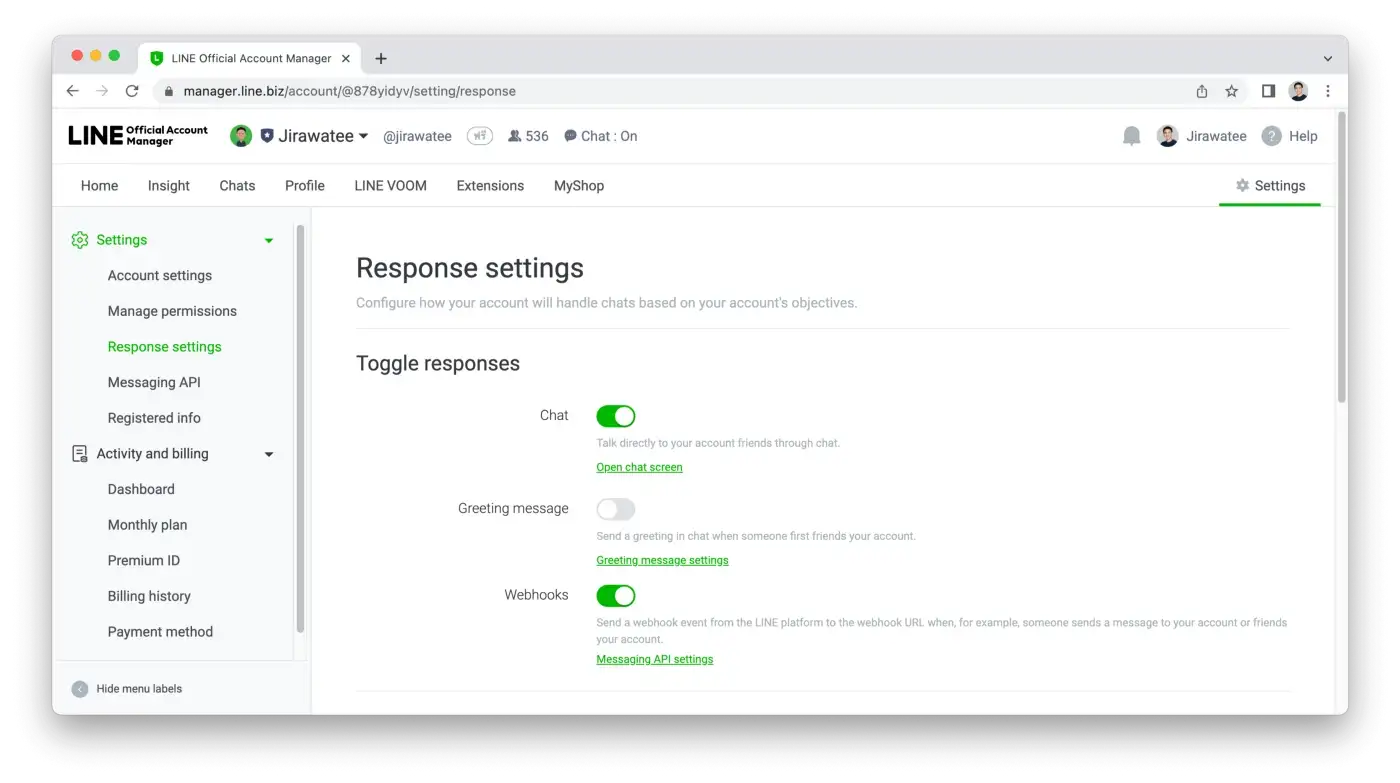Click the browser address bar URL
Image resolution: width=1400 pixels, height=783 pixels.
[x=350, y=91]
